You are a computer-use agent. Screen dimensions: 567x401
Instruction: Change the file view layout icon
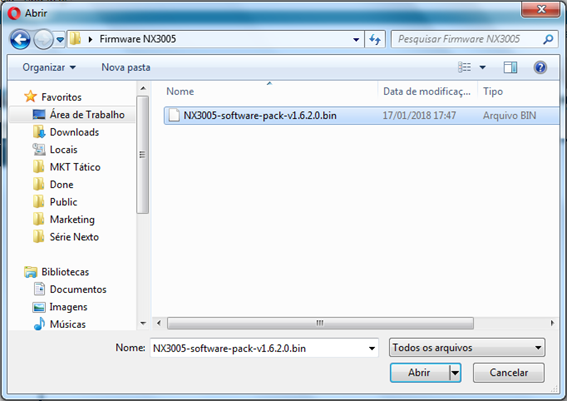(x=465, y=67)
